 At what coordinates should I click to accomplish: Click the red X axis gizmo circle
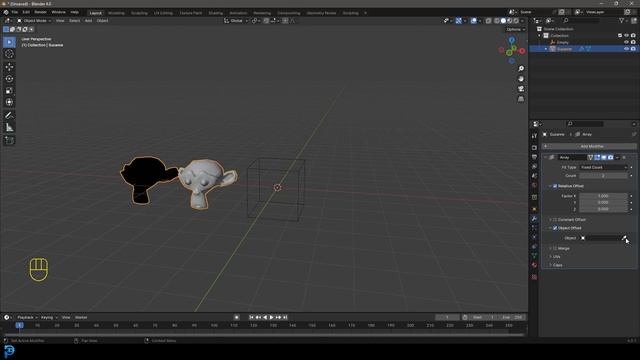[x=522, y=51]
